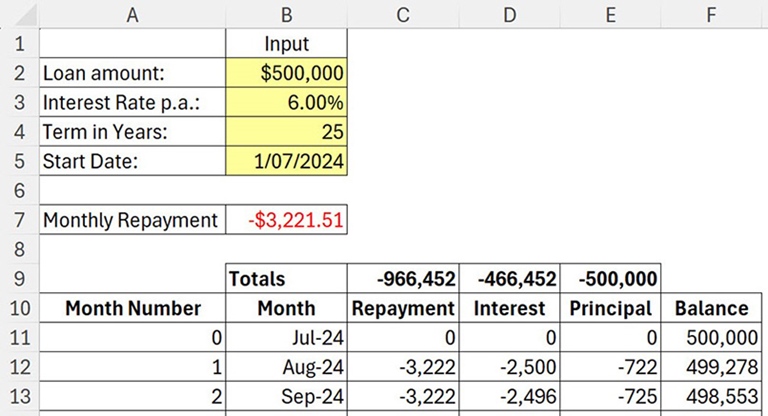Select the term value 25 cell
The height and width of the screenshot is (416, 768).
(287, 132)
